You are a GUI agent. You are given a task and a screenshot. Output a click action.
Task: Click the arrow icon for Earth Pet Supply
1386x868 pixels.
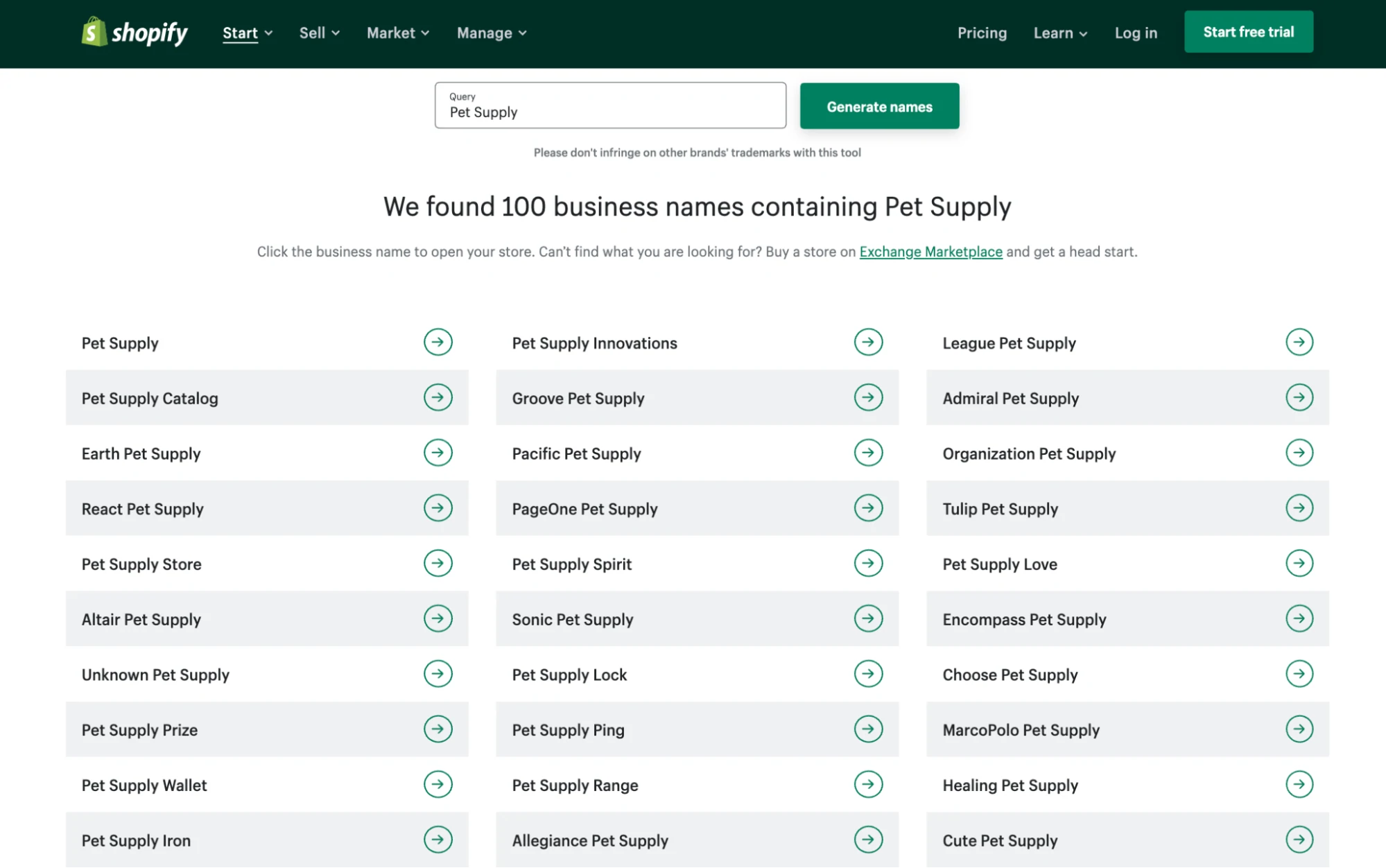coord(437,453)
